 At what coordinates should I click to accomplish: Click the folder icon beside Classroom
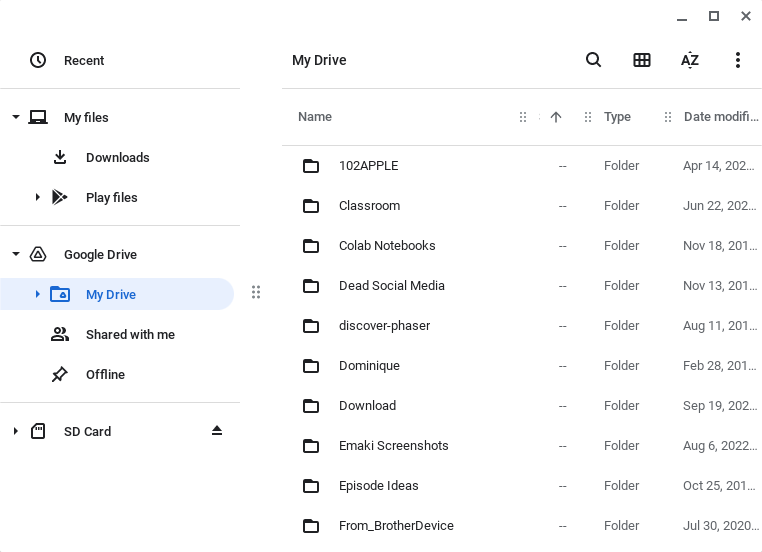click(x=311, y=206)
